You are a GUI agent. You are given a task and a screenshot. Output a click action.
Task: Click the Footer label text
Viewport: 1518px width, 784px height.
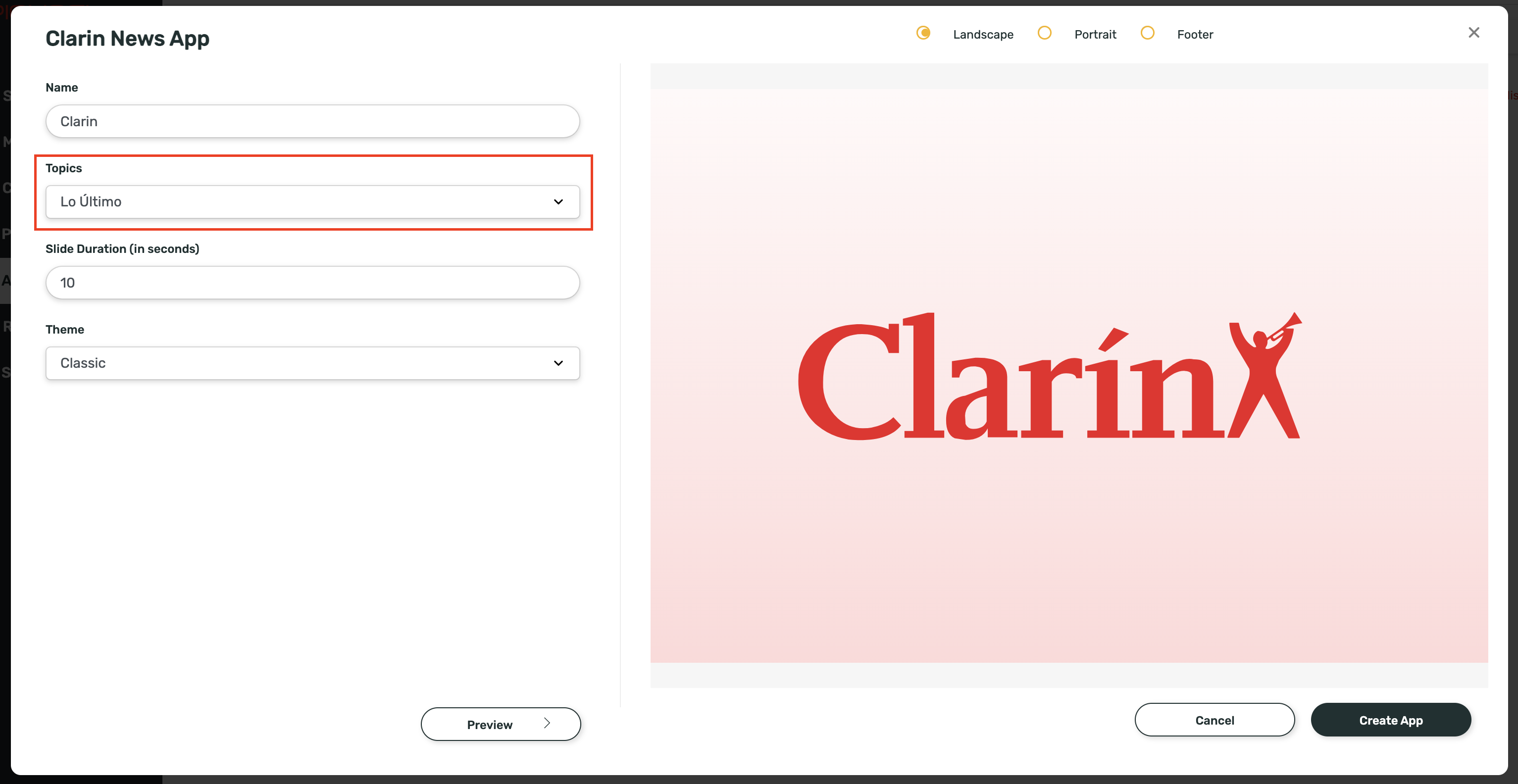coord(1195,35)
